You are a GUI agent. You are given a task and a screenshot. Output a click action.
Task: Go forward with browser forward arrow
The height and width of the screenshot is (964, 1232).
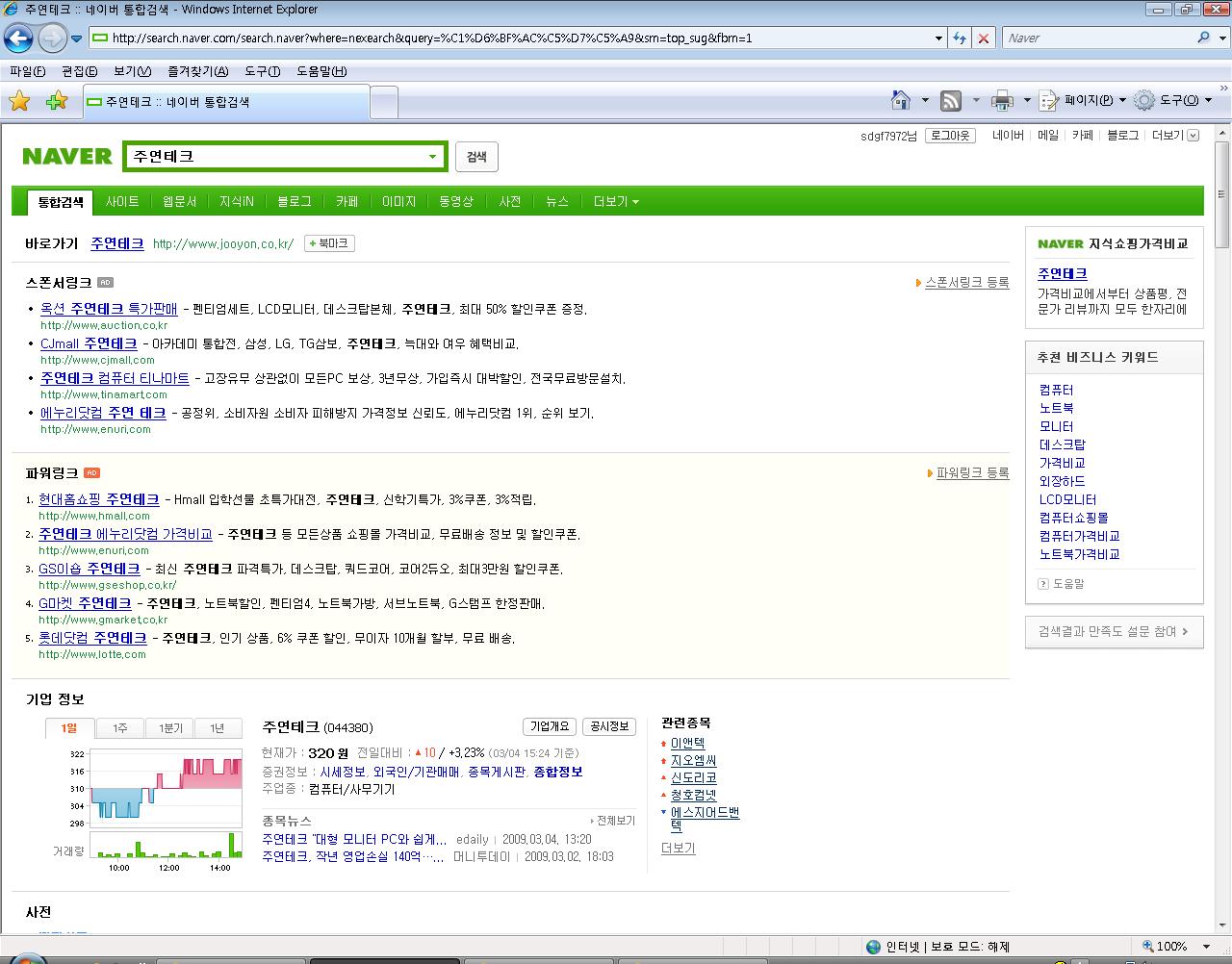[52, 38]
